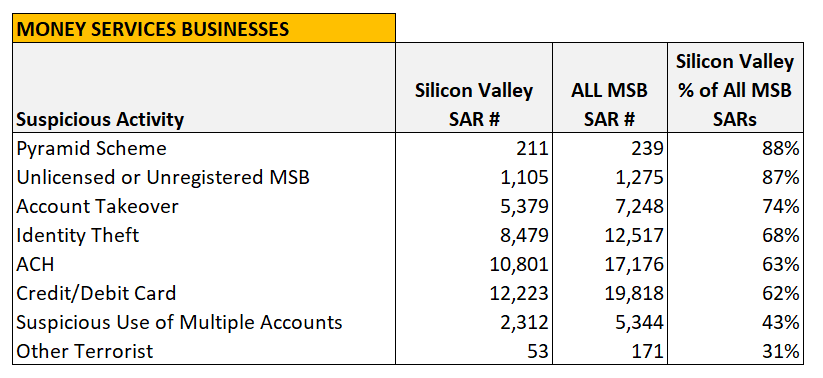Select the cell with value 10,801
823x378 pixels.
474,264
